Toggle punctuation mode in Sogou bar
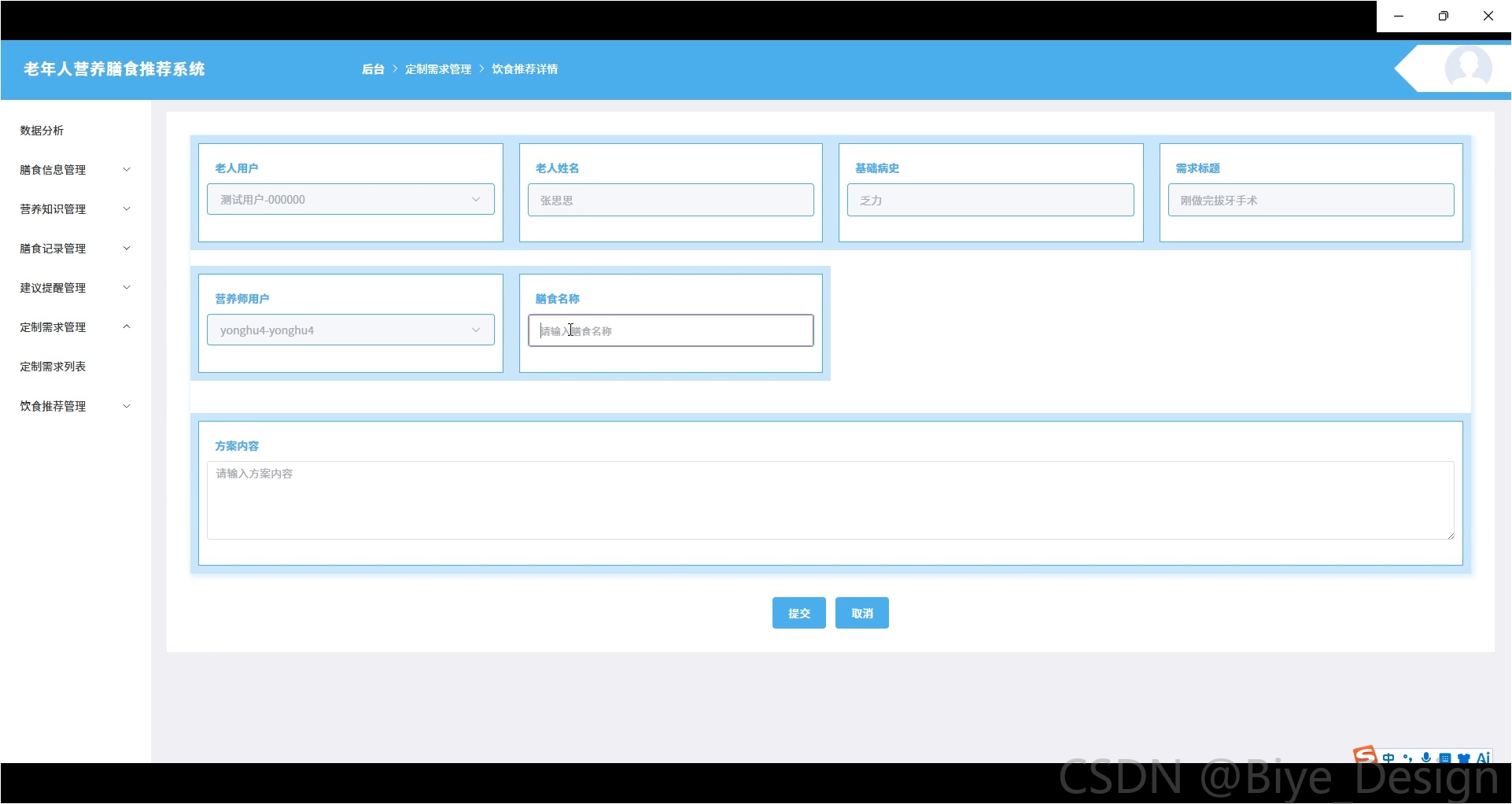Screen dimensions: 1512x804 pos(1407,758)
